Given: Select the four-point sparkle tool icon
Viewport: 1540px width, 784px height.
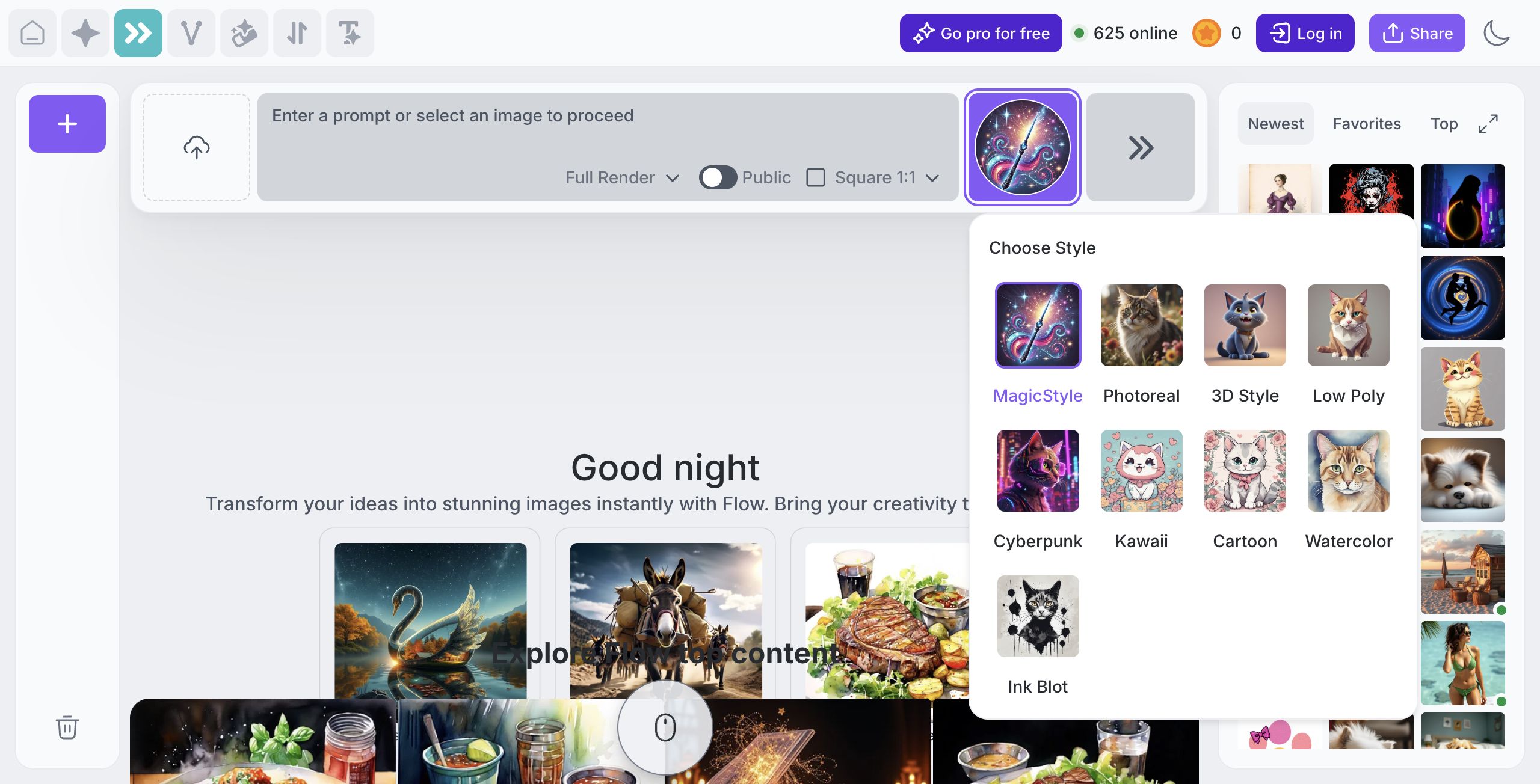Looking at the screenshot, I should click(85, 33).
